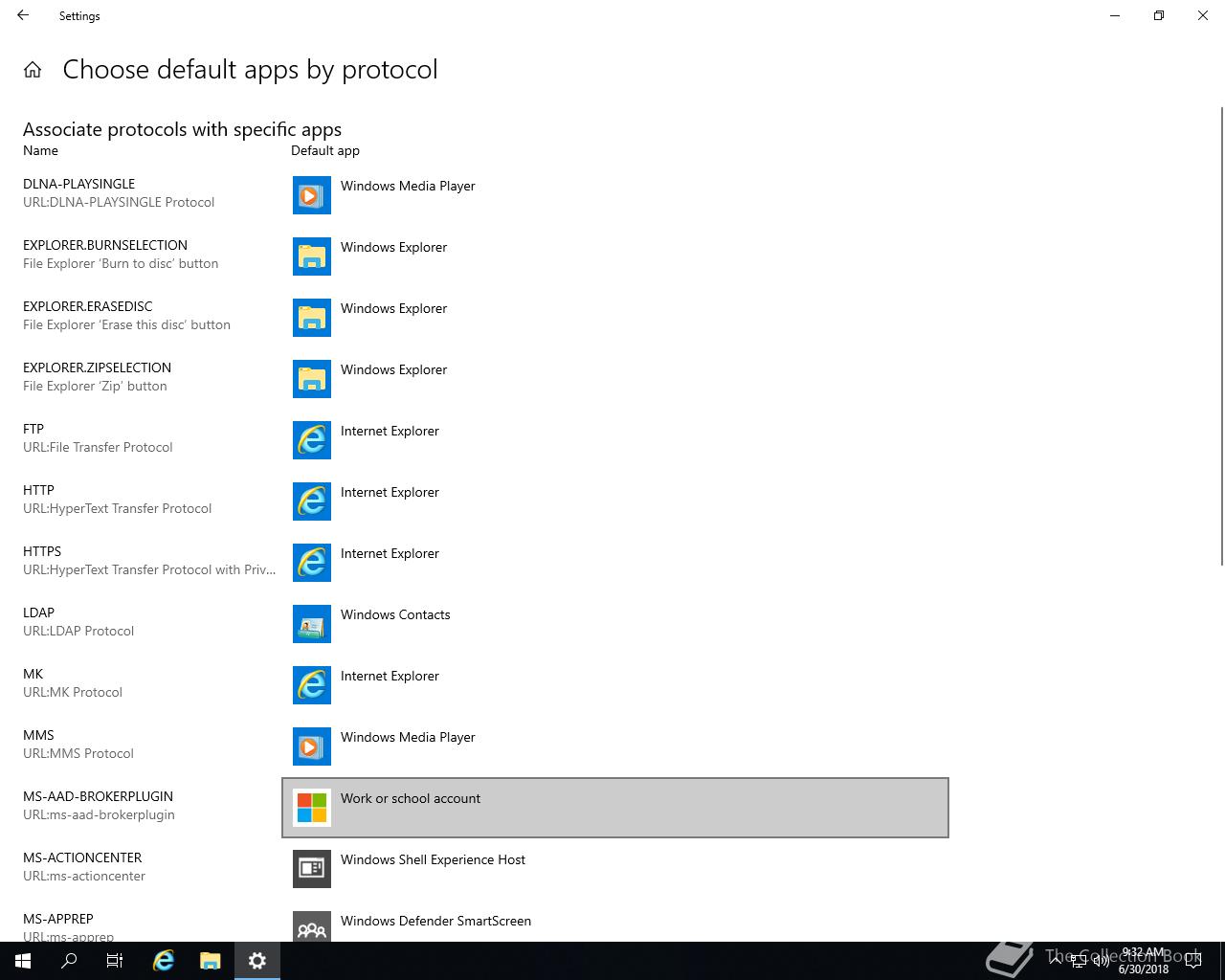Image resolution: width=1225 pixels, height=980 pixels.
Task: Change default app for DLNA-PLAYSINGLE: Windows Media Player
Action: coord(615,195)
